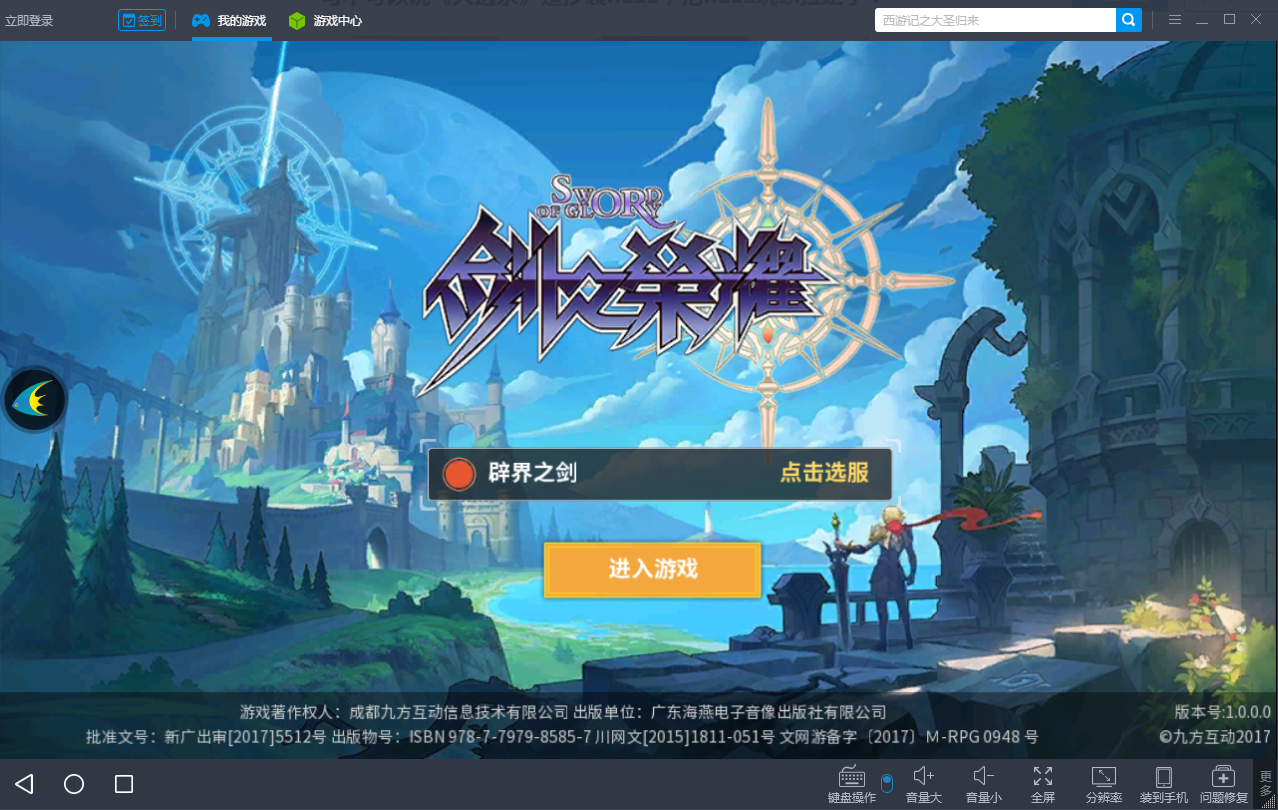This screenshot has height=810, width=1278.
Task: Expand the 更多 more tools panel
Action: [1266, 784]
